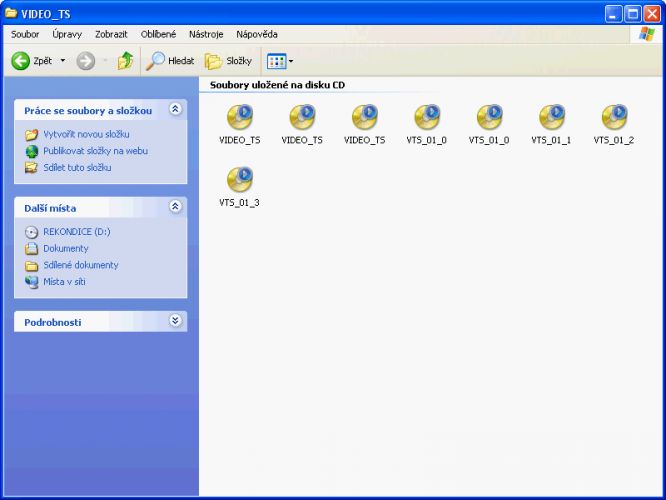Click Další místa panel title
The height and width of the screenshot is (500, 666).
tap(50, 208)
